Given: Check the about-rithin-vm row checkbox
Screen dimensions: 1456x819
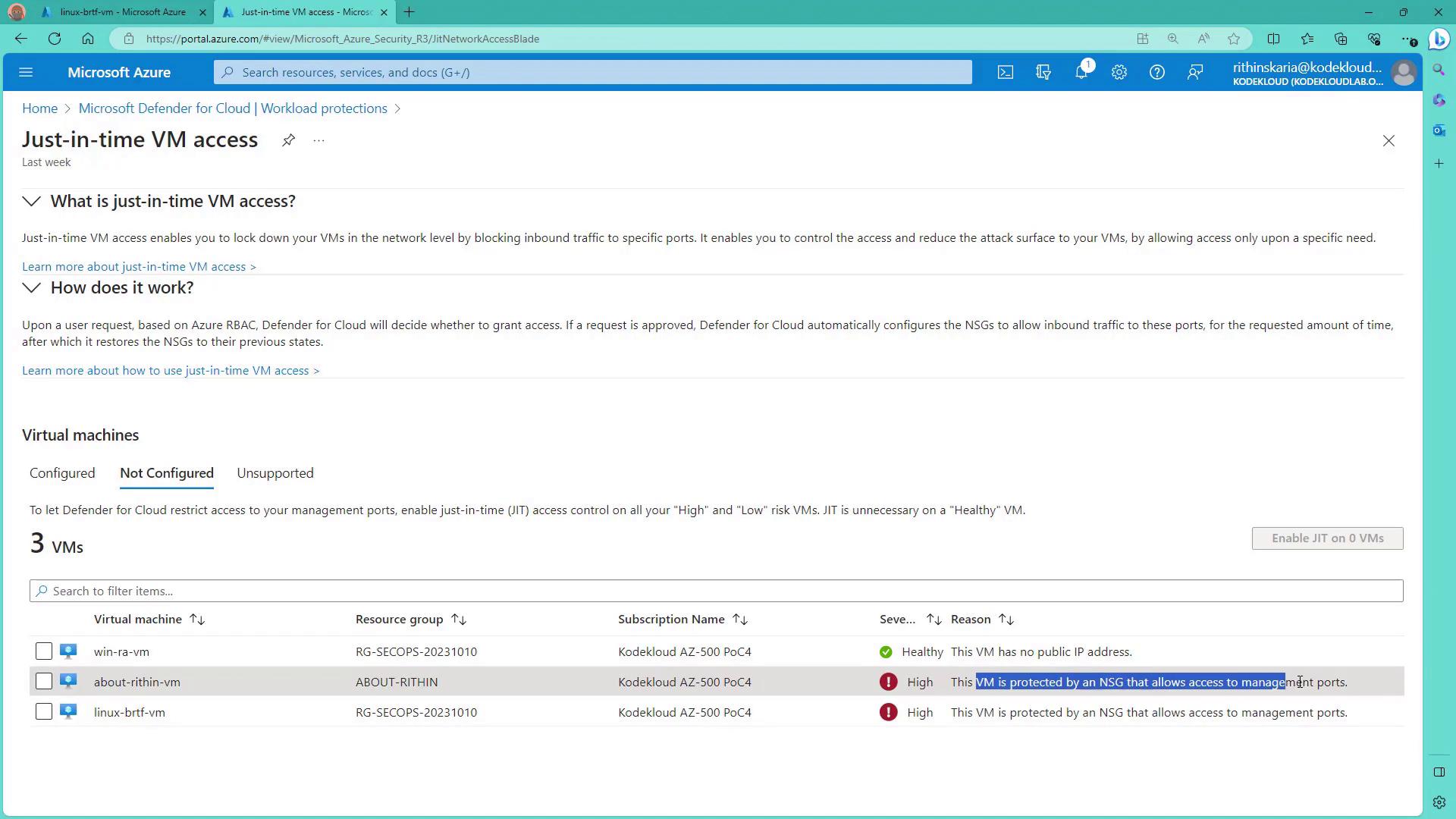Looking at the screenshot, I should (x=44, y=682).
